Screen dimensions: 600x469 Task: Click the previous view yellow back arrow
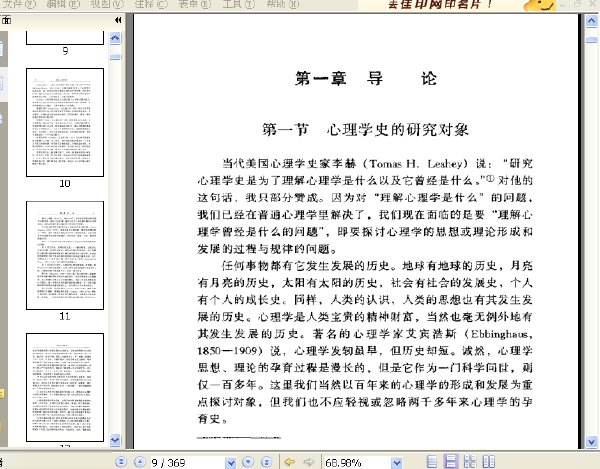pos(290,462)
